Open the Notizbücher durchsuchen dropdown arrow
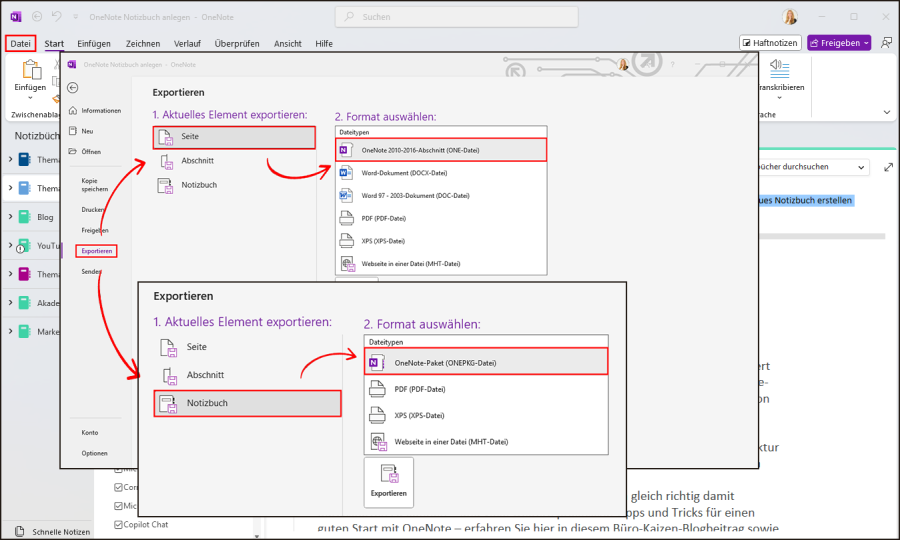 tap(861, 168)
